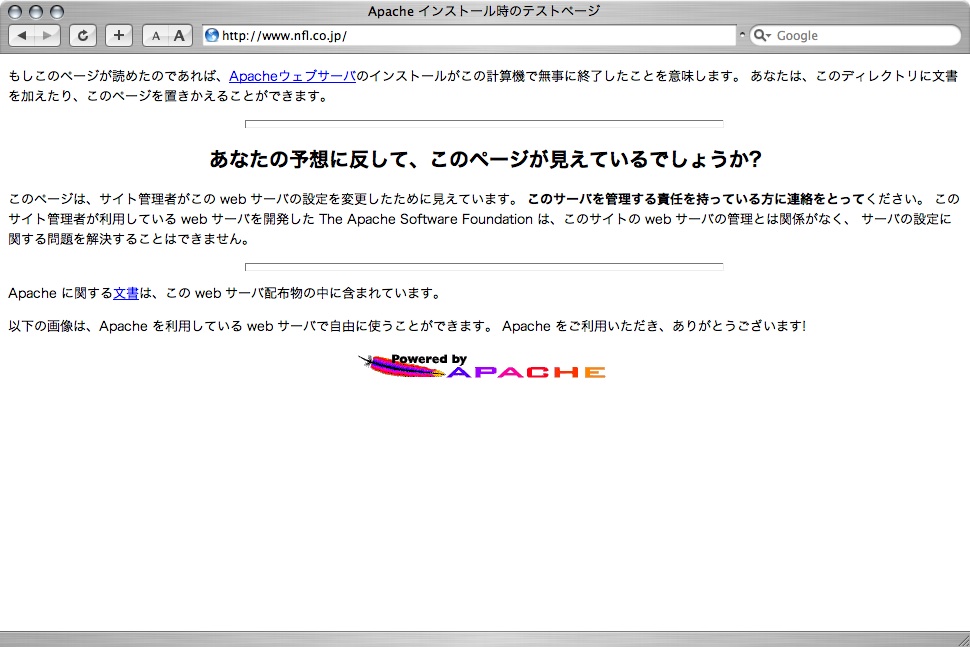This screenshot has height=647, width=970.
Task: Click small arrow at right of address field
Action: [x=742, y=36]
